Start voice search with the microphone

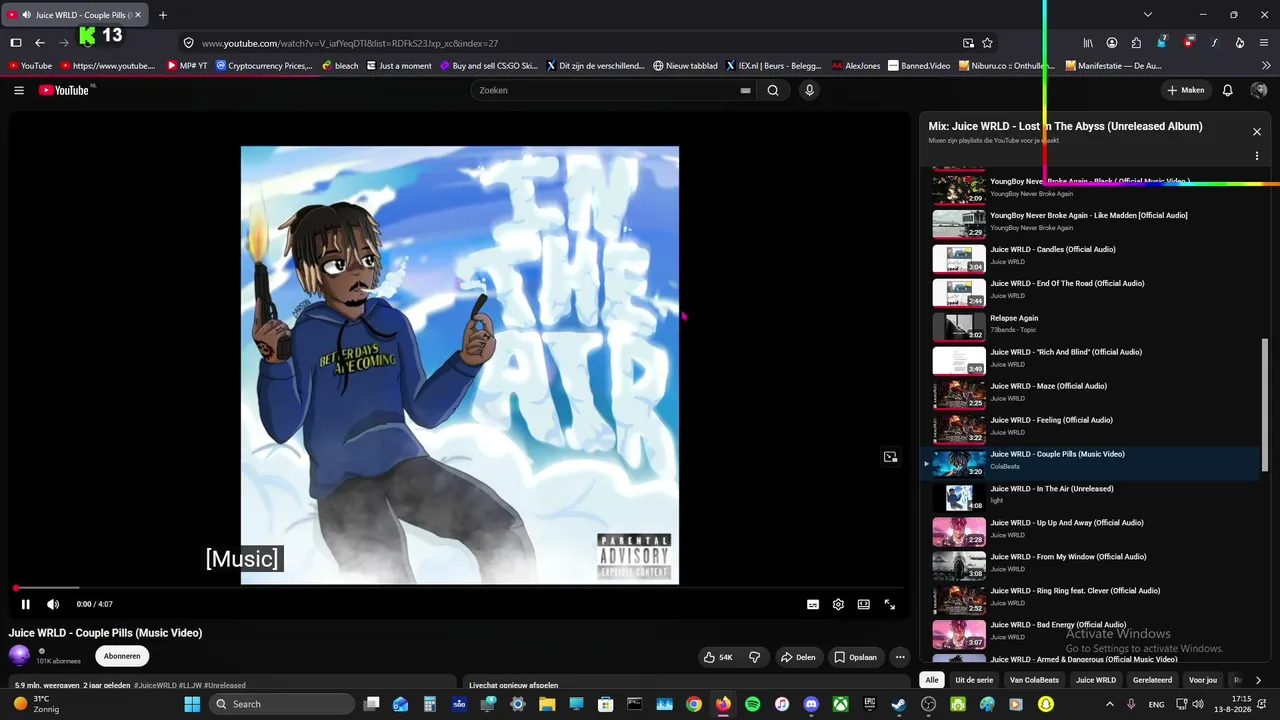pyautogui.click(x=810, y=90)
